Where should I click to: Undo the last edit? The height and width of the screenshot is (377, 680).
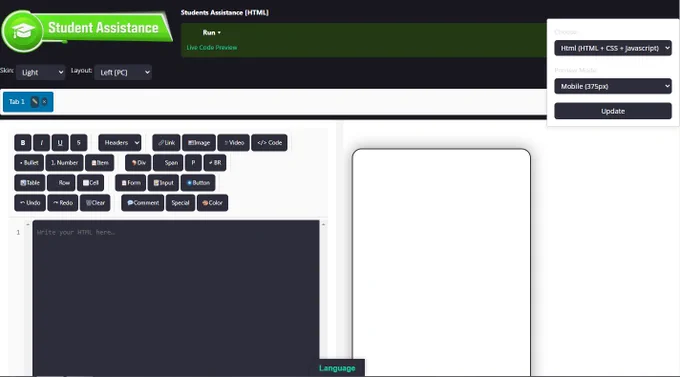30,203
